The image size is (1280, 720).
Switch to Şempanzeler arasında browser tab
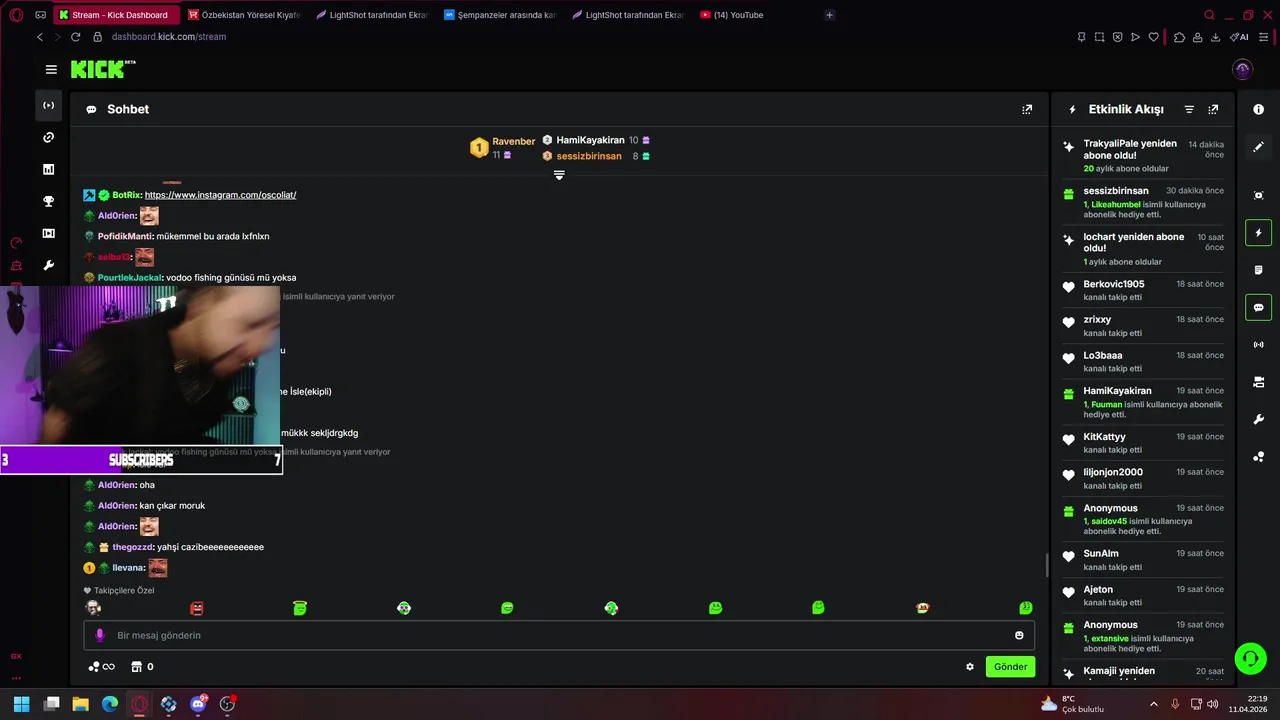tap(499, 15)
